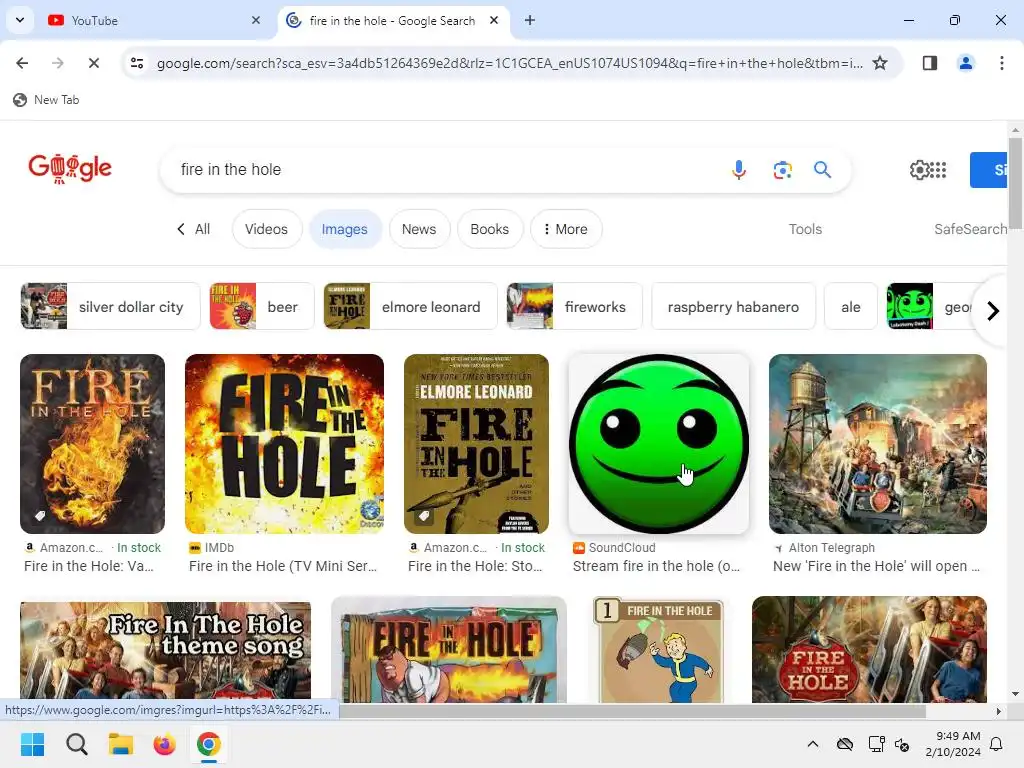Open taskbar search
This screenshot has height=768, width=1024.
76,744
